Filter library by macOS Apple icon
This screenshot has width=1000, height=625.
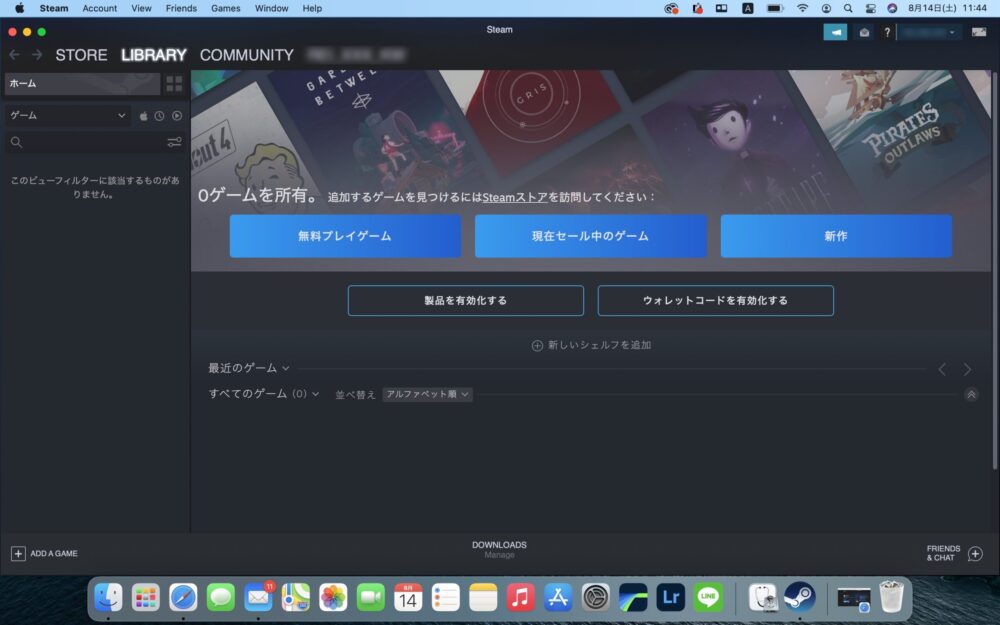[x=143, y=115]
